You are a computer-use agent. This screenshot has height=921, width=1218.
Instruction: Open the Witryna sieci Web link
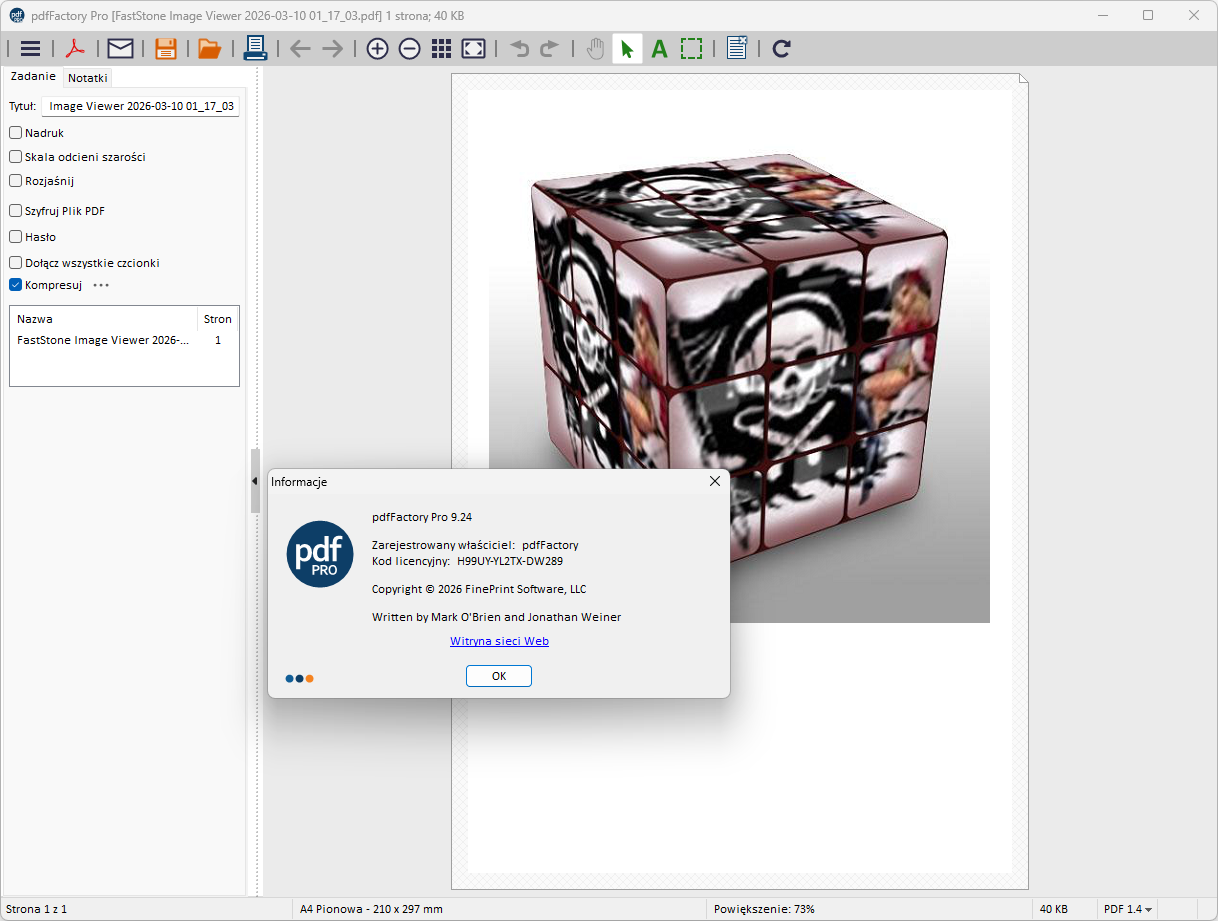coord(499,641)
